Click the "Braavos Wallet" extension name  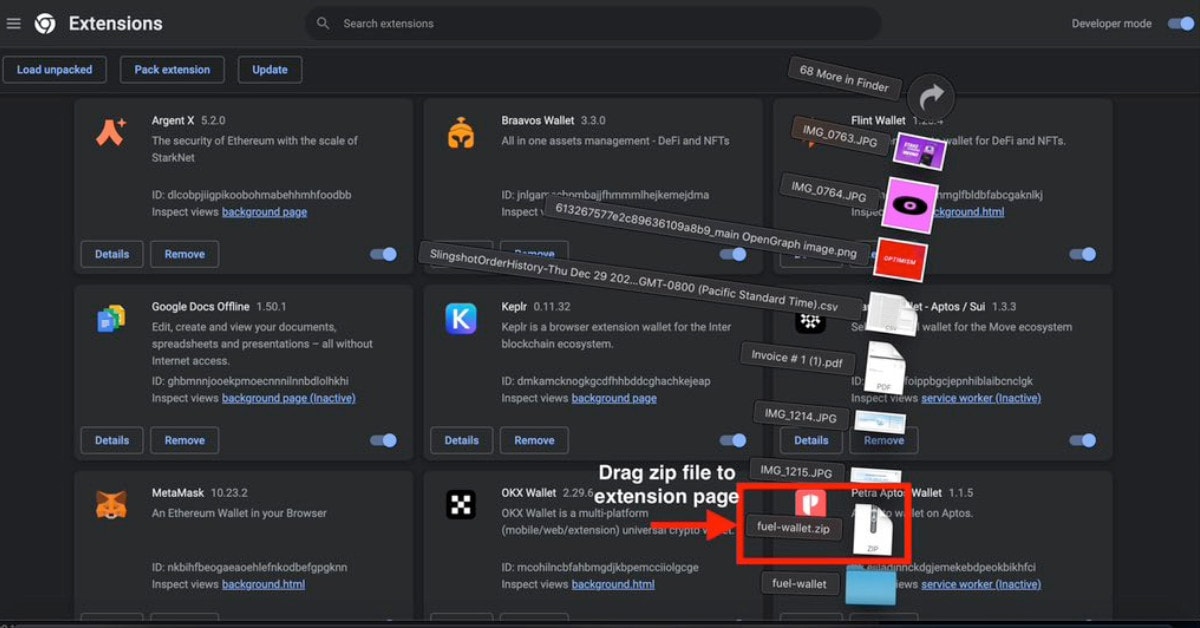click(x=538, y=121)
